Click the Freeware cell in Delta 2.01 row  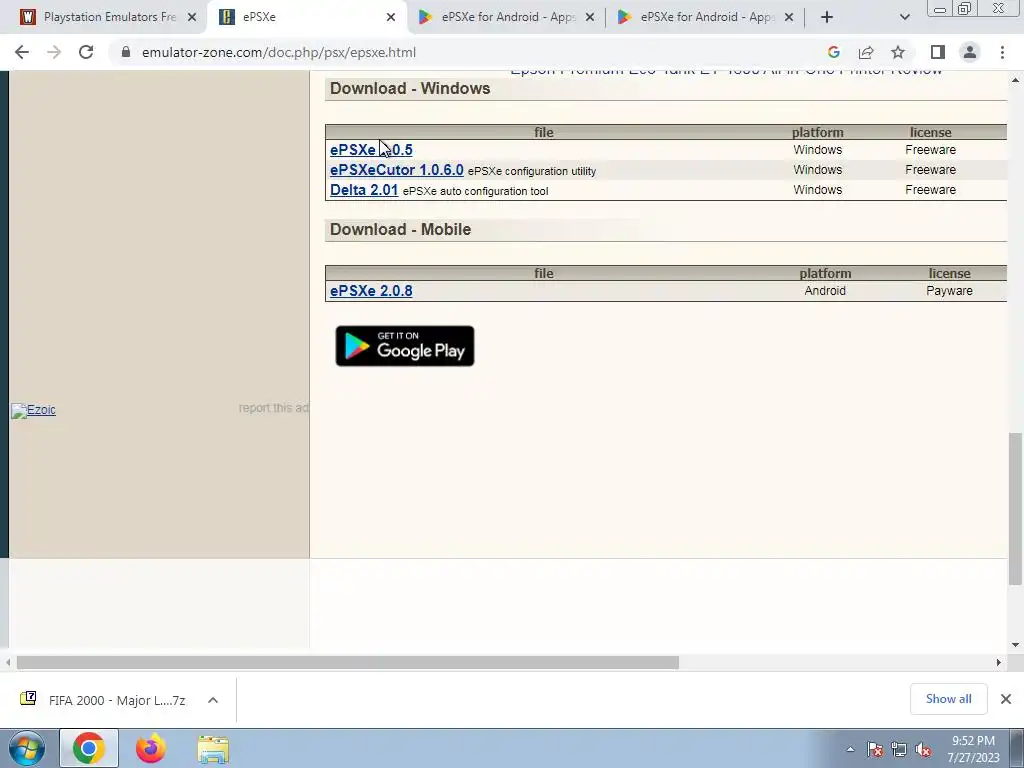[x=931, y=189]
